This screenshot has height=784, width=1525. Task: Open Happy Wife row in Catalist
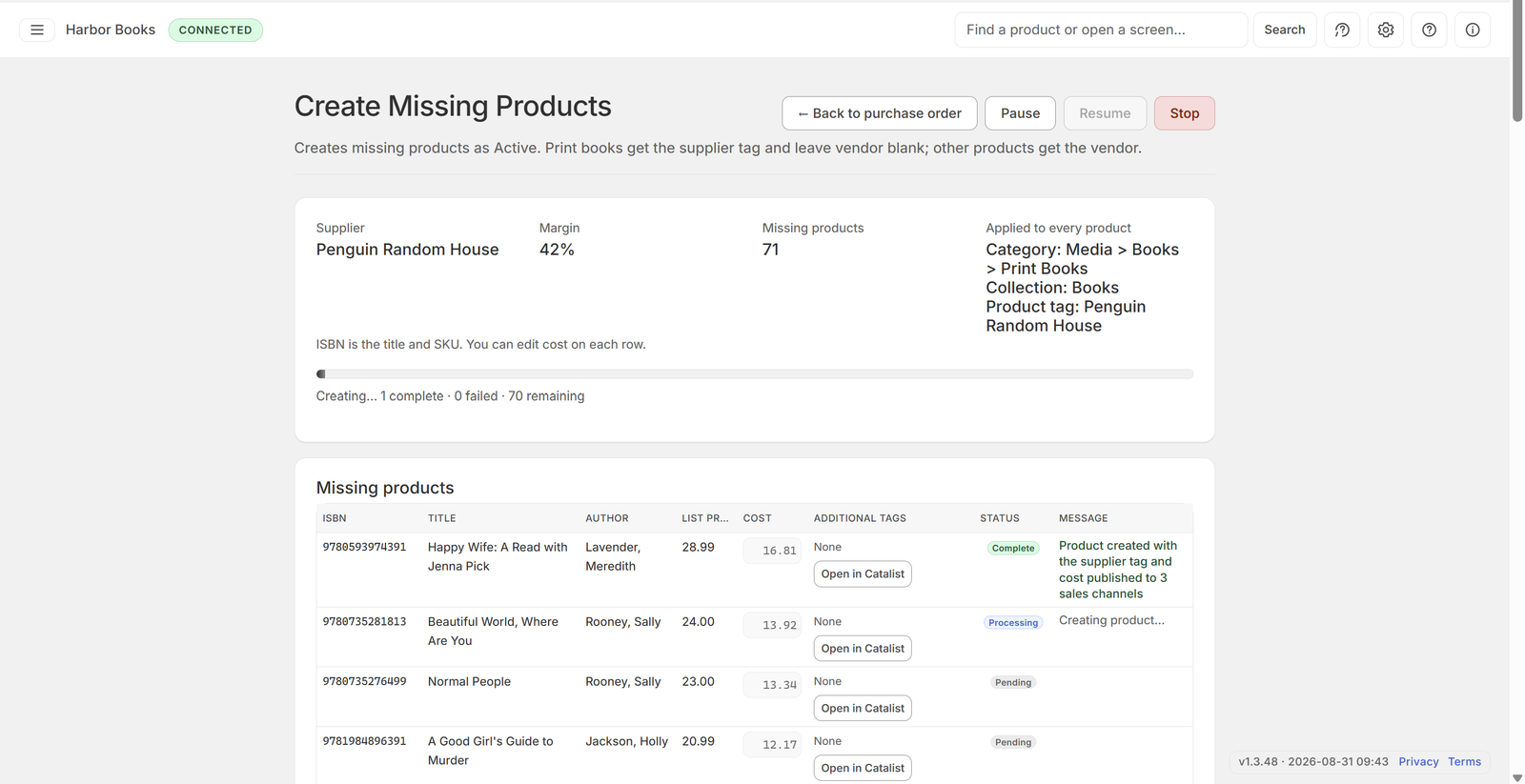[863, 573]
